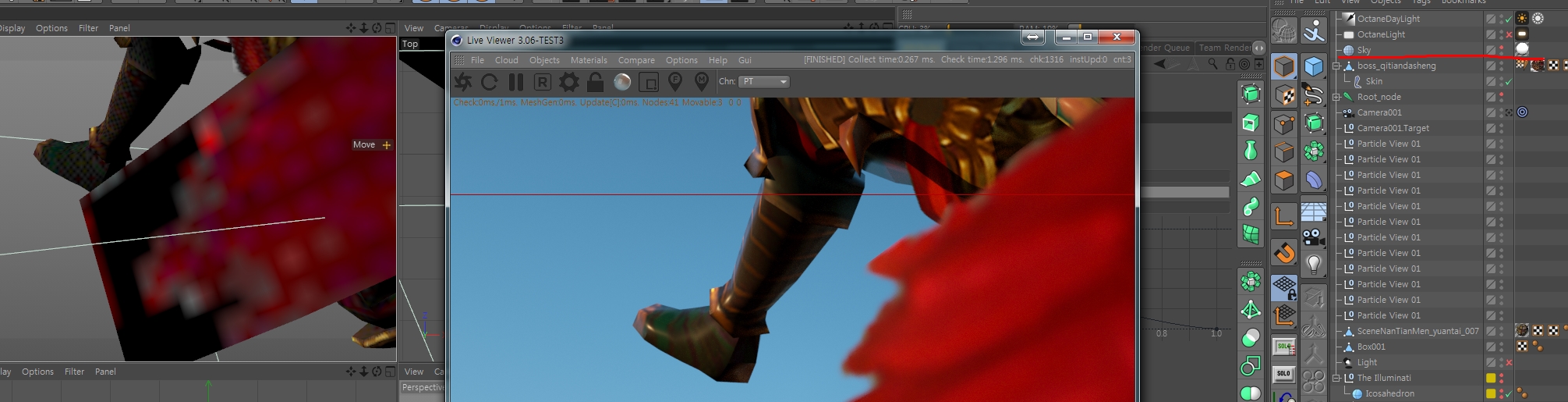The image size is (1568, 402).
Task: Toggle the resolution lock padlock icon
Action: (x=595, y=81)
